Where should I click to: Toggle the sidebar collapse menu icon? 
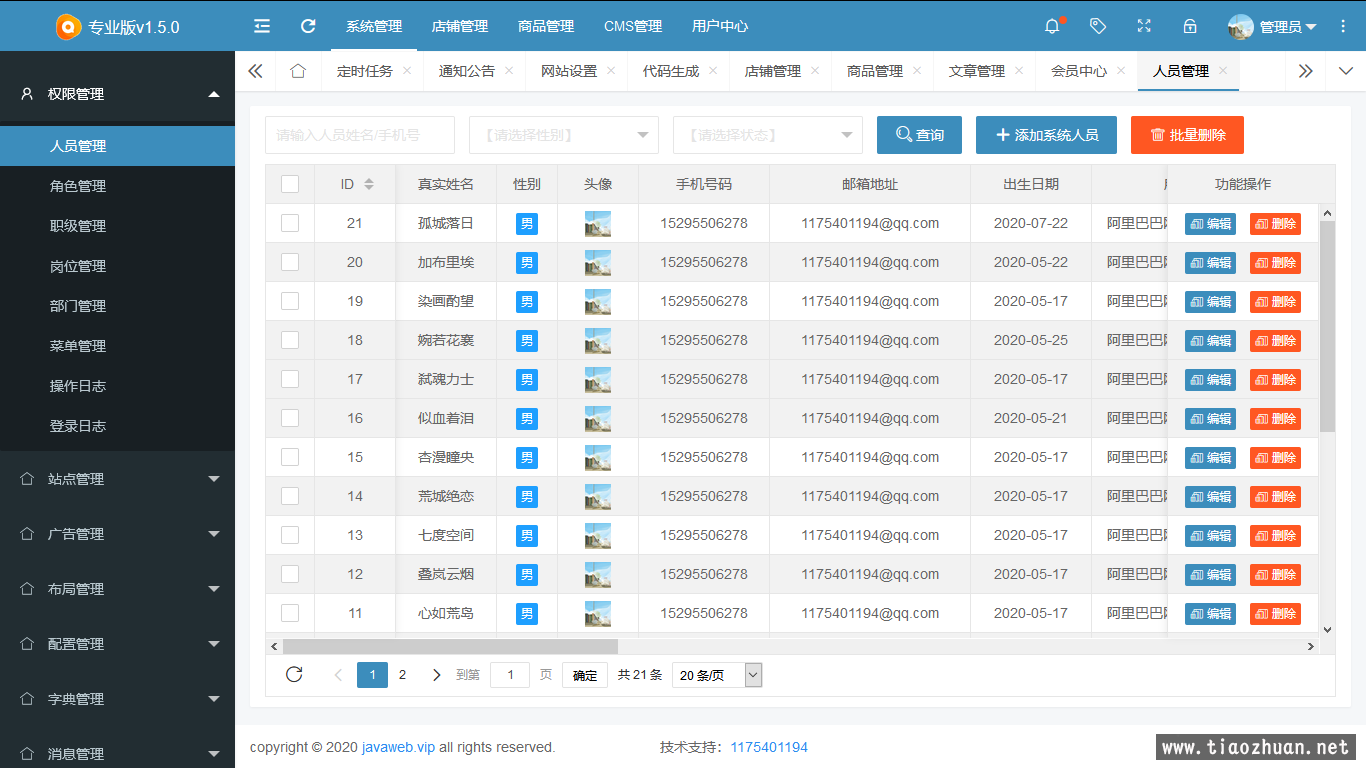[x=262, y=26]
